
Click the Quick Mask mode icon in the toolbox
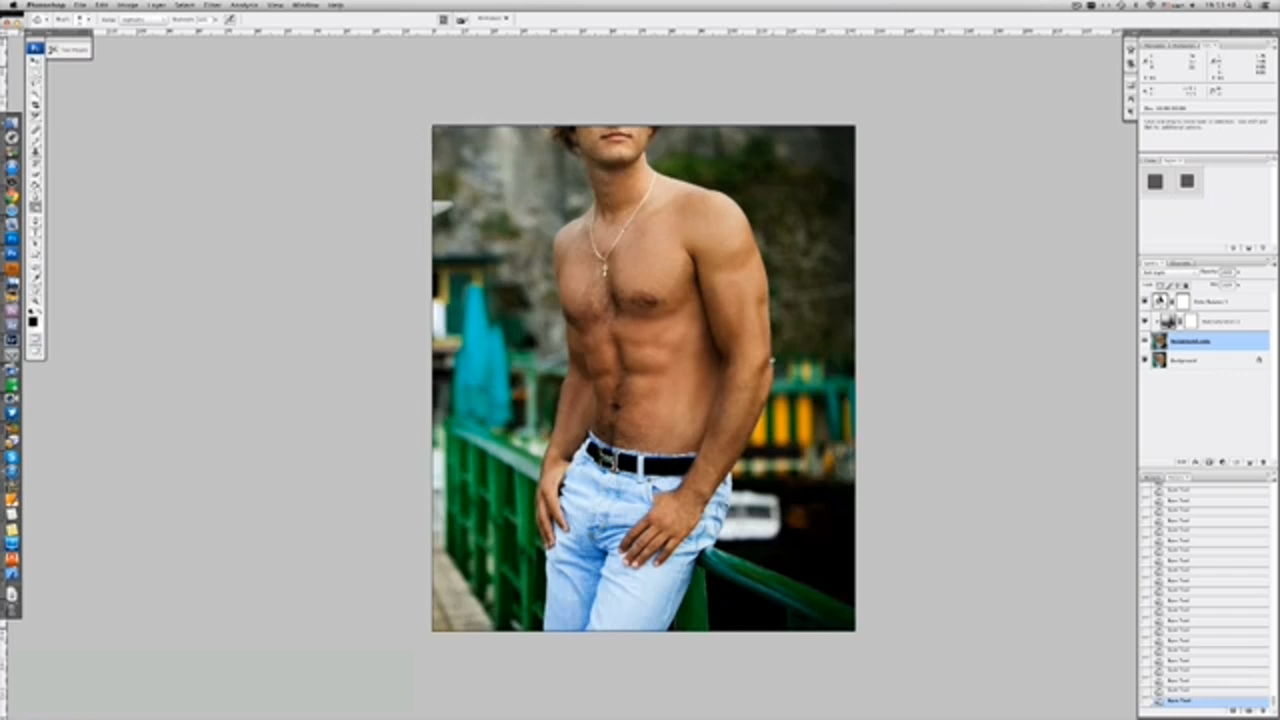point(36,340)
